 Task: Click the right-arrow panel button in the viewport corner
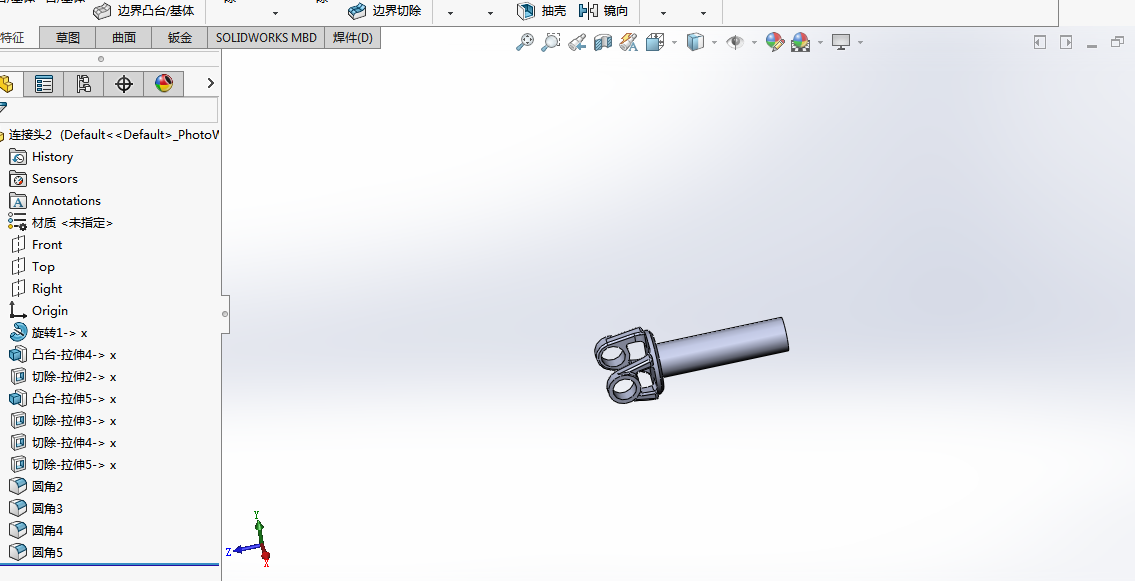[1066, 43]
